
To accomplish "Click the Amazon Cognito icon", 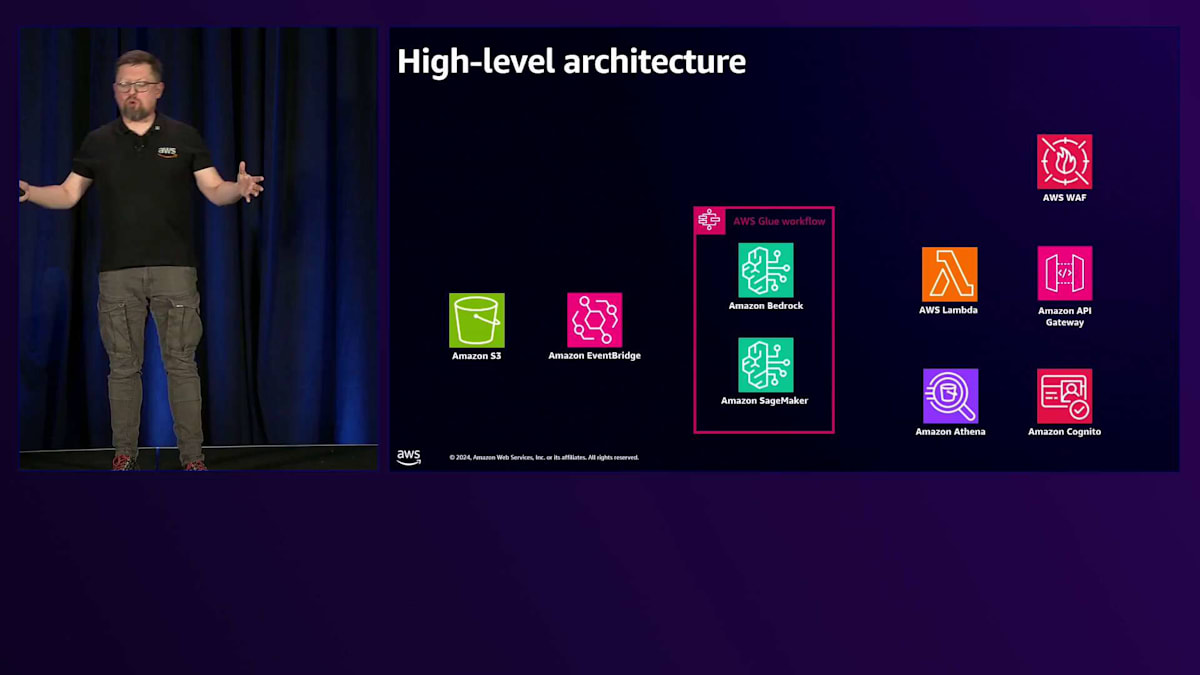I will [x=1064, y=396].
